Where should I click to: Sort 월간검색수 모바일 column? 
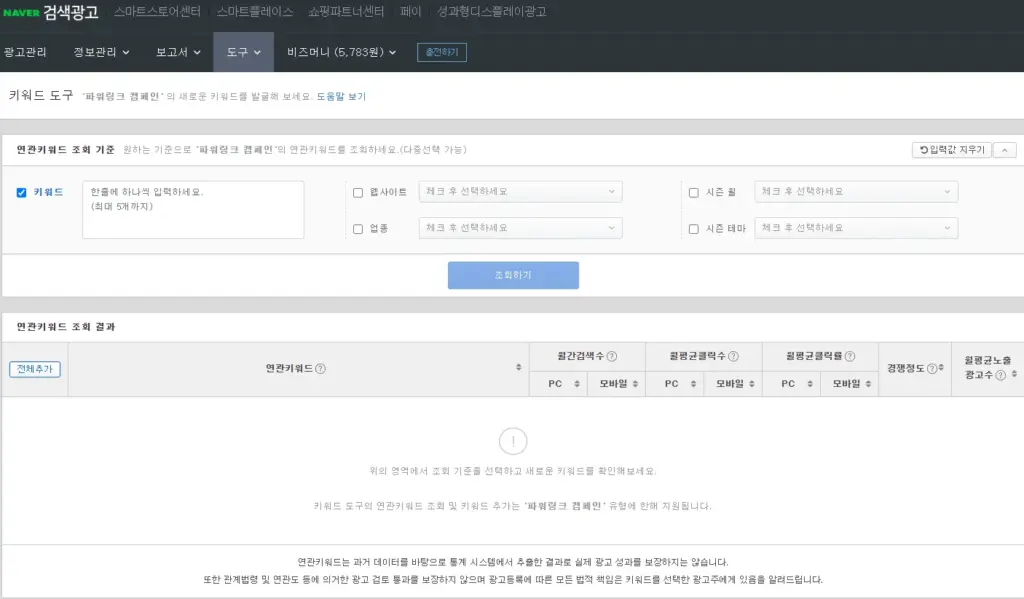635,383
